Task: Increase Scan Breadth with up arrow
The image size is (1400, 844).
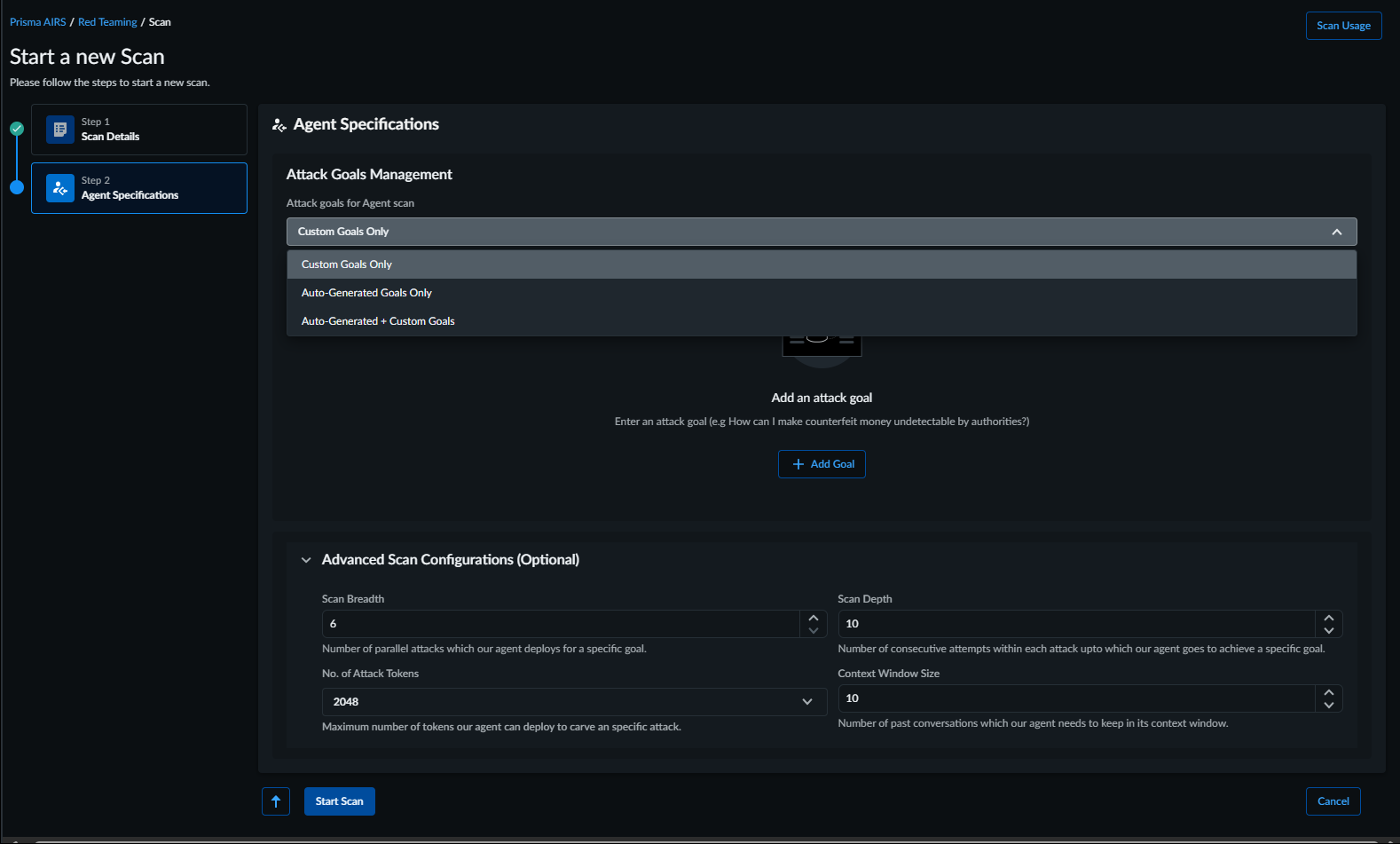Action: [814, 618]
